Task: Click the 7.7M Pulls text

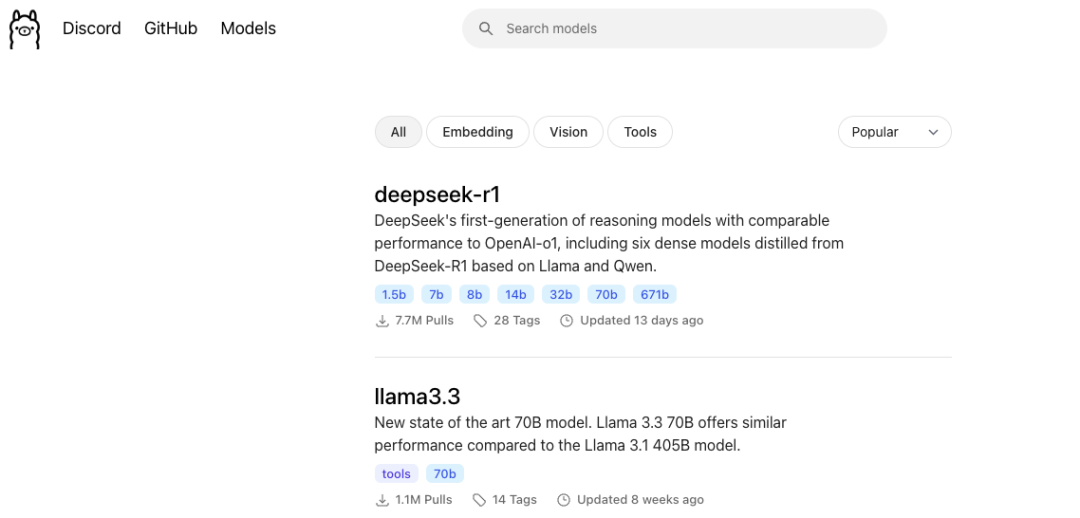Action: click(x=424, y=320)
